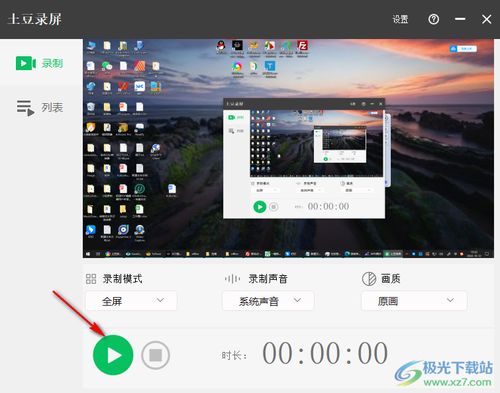Open the help question mark icon
500x393 pixels.
(433, 19)
